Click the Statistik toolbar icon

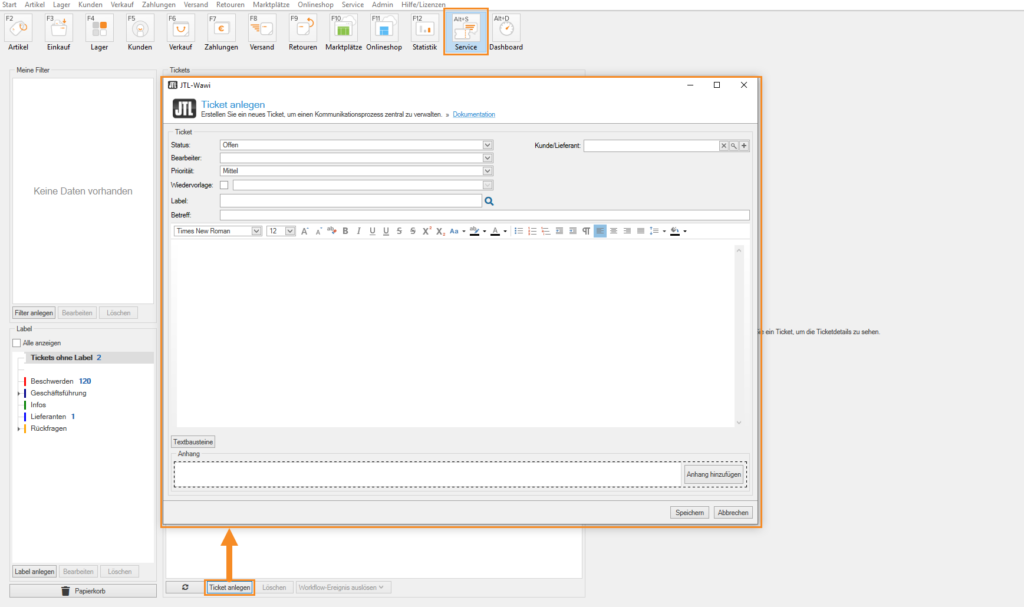(x=424, y=31)
